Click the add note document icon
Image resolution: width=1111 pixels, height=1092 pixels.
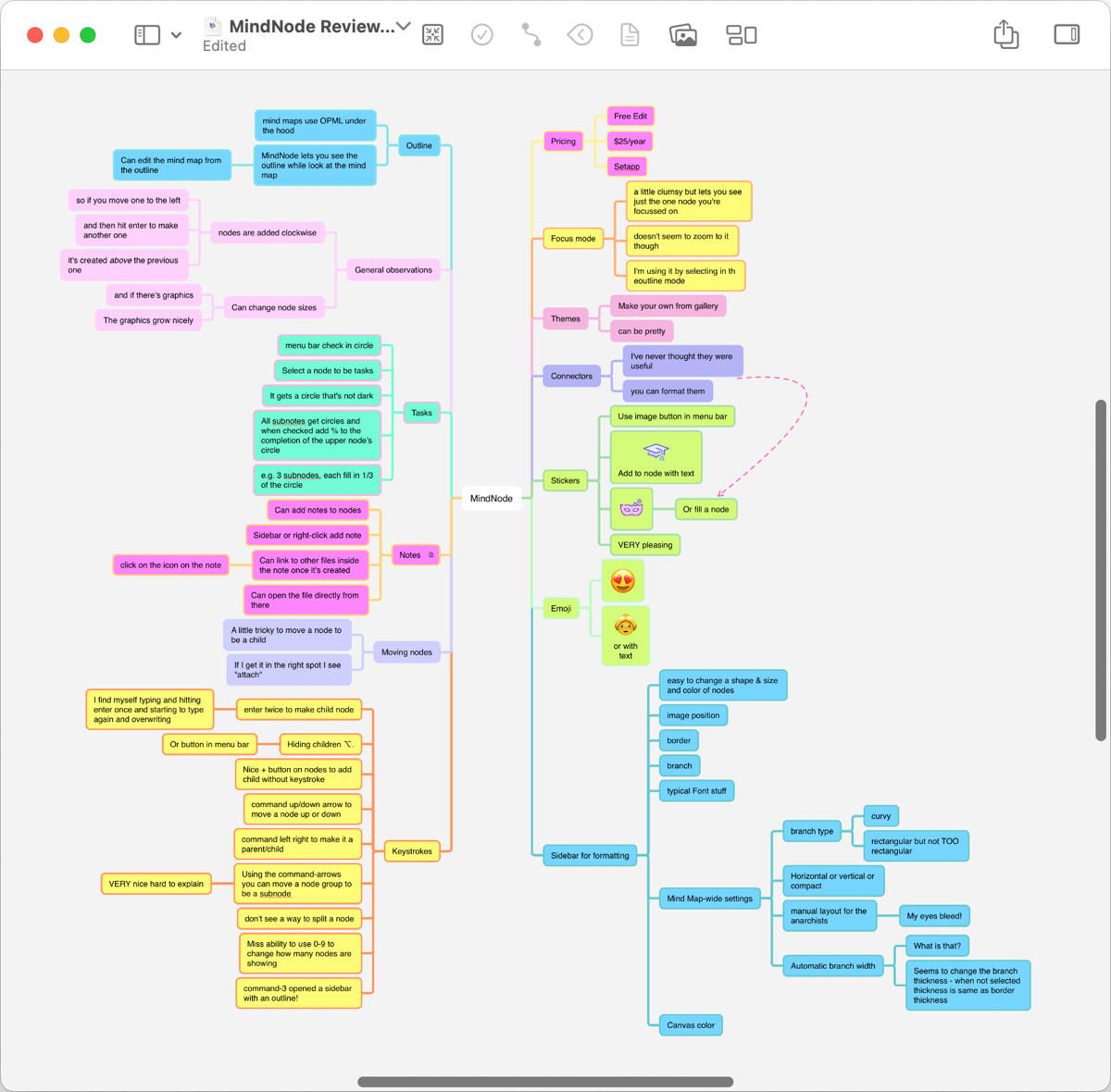tap(630, 35)
